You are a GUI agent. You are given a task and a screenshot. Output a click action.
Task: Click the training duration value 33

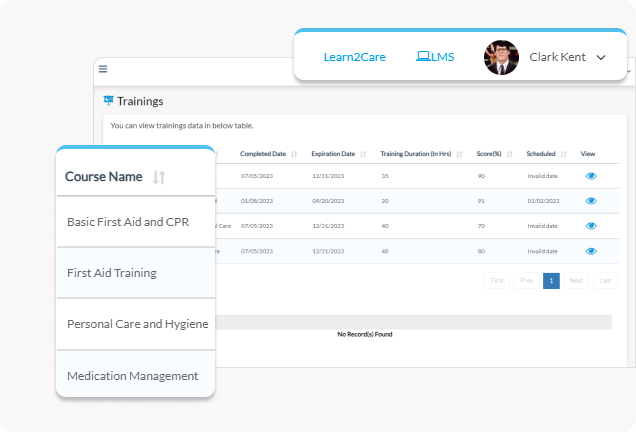click(385, 176)
